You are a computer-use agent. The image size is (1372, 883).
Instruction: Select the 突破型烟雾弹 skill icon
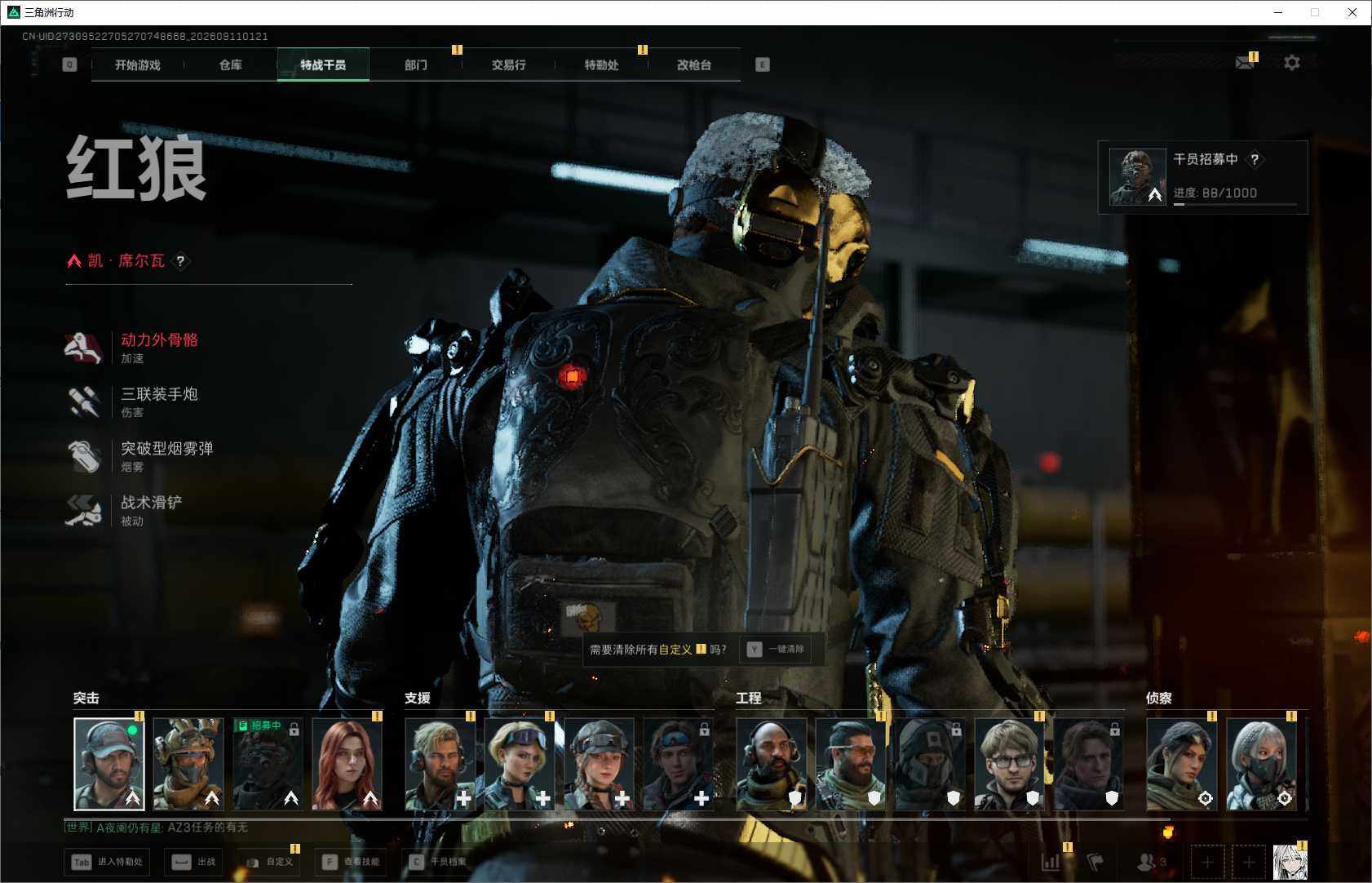click(83, 456)
